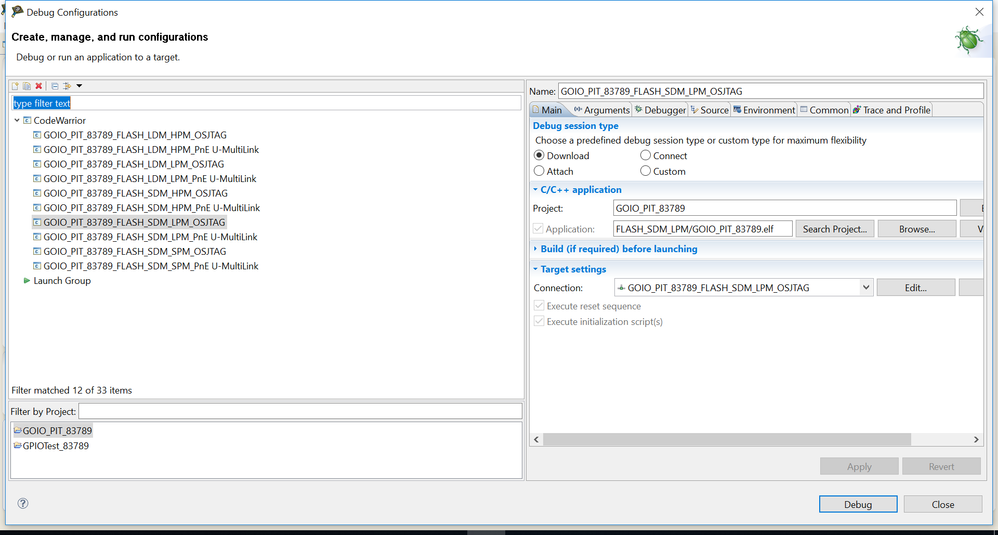This screenshot has width=998, height=535.
Task: Click the Filter by Project field
Action: 300,411
